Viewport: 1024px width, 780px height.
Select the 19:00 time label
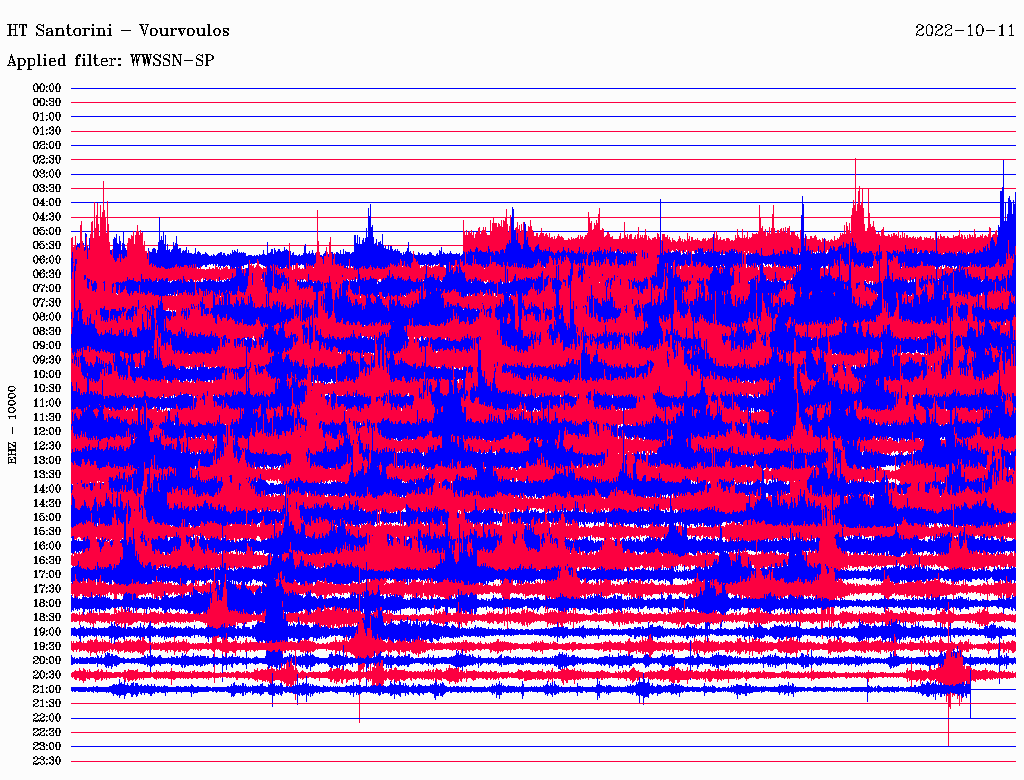[x=47, y=632]
